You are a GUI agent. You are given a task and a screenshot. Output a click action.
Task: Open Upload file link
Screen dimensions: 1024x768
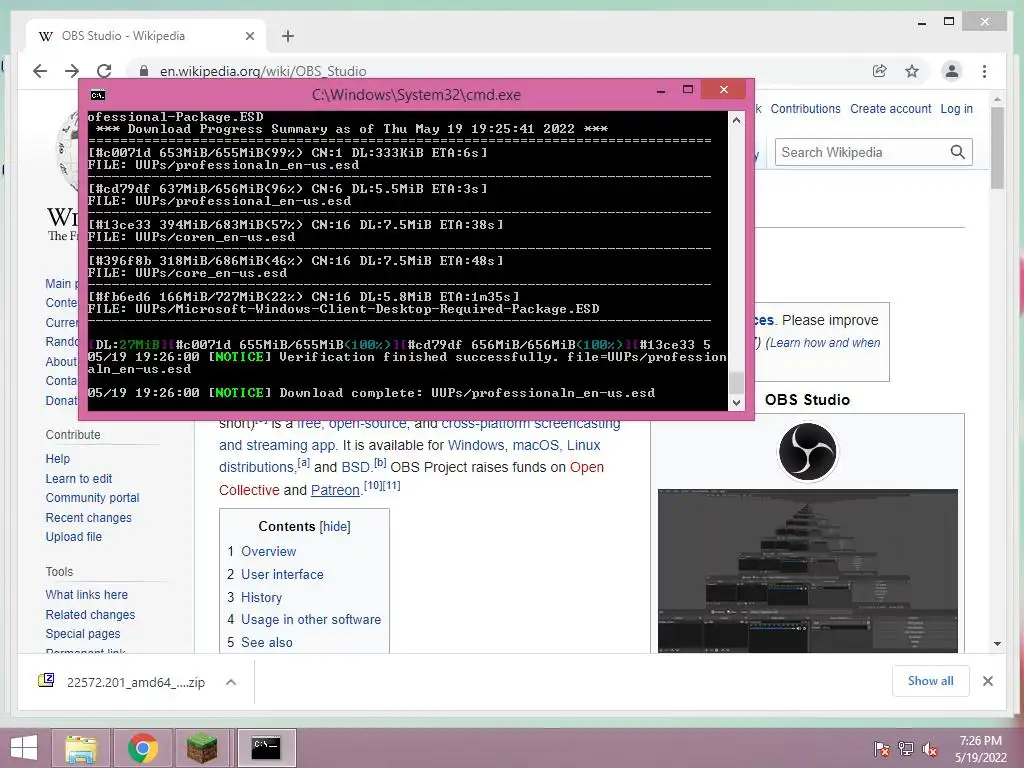click(73, 537)
